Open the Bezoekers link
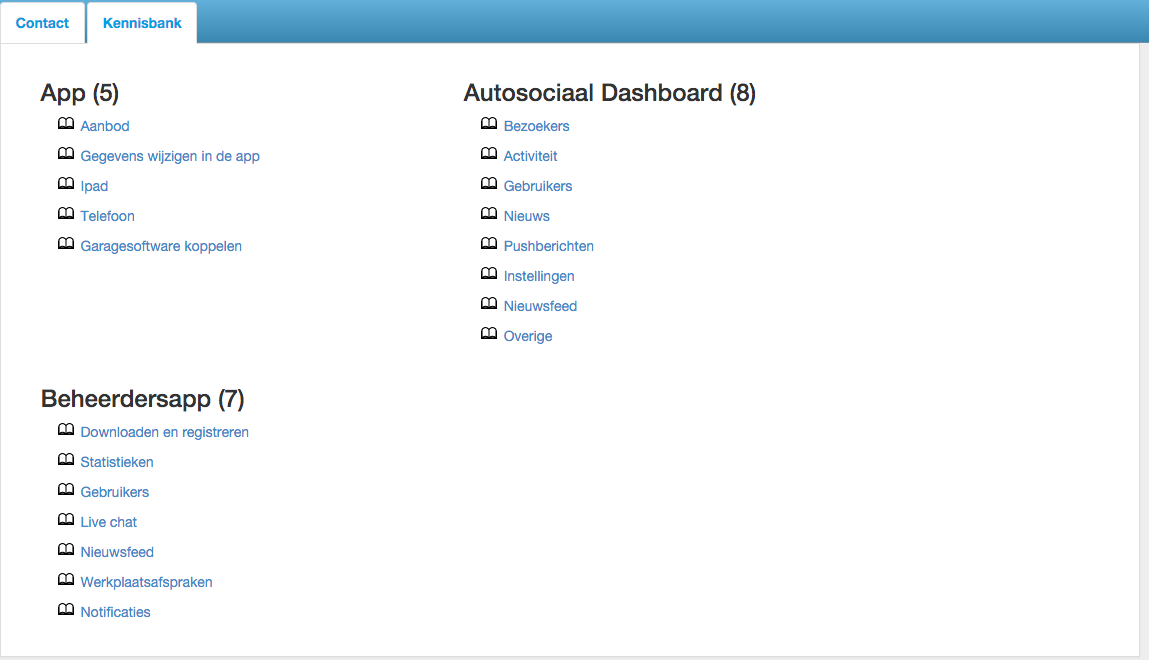 coord(536,126)
